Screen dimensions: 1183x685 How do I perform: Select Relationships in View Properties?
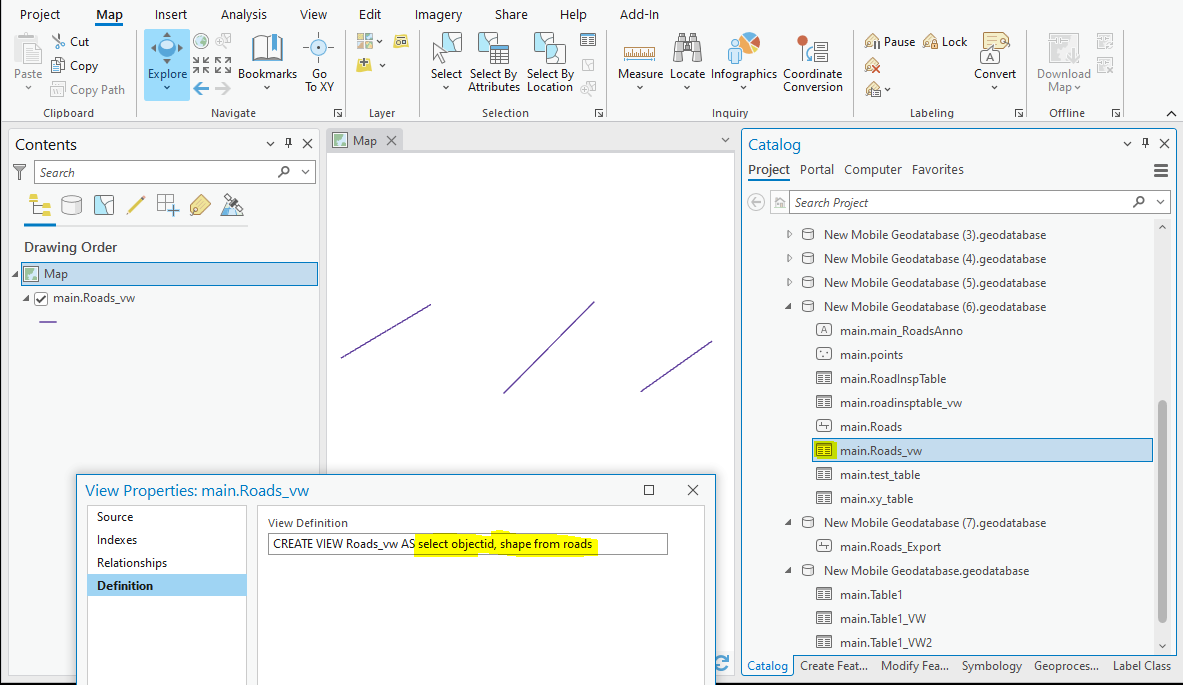pyautogui.click(x=167, y=563)
